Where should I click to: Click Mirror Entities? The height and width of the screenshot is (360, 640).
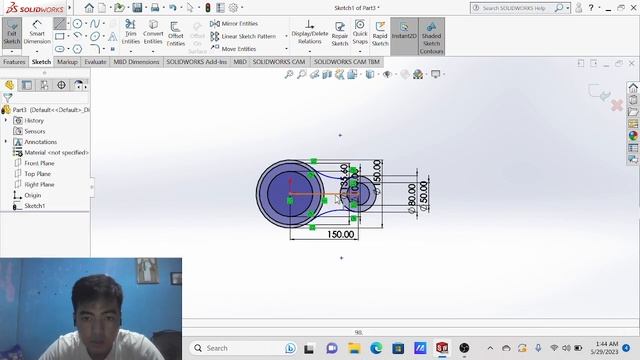coord(234,23)
